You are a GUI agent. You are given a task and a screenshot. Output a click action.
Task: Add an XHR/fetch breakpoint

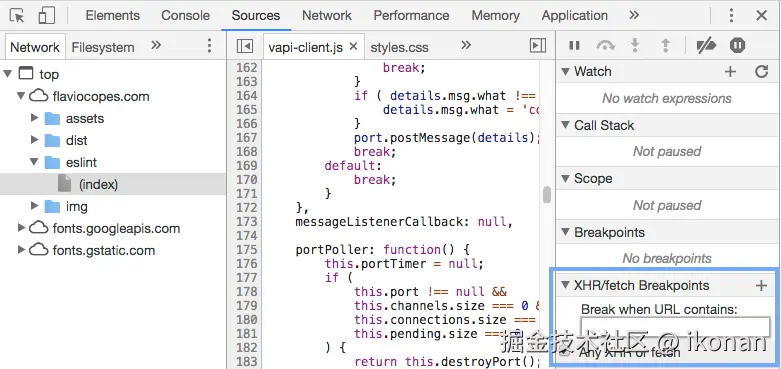point(761,286)
